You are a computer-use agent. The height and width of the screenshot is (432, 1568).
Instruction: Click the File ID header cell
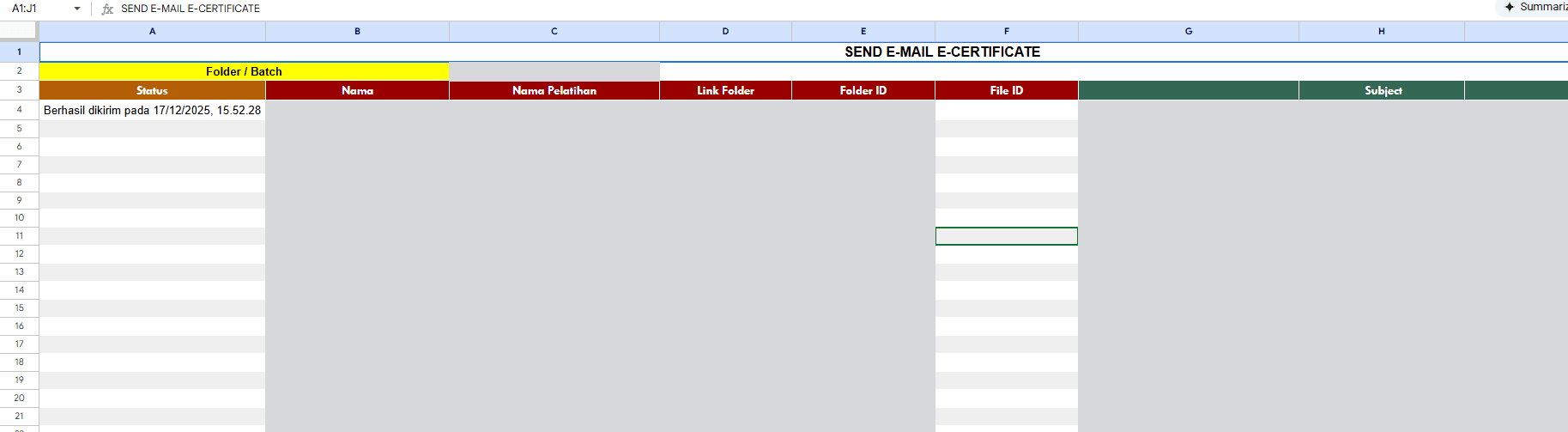1007,90
